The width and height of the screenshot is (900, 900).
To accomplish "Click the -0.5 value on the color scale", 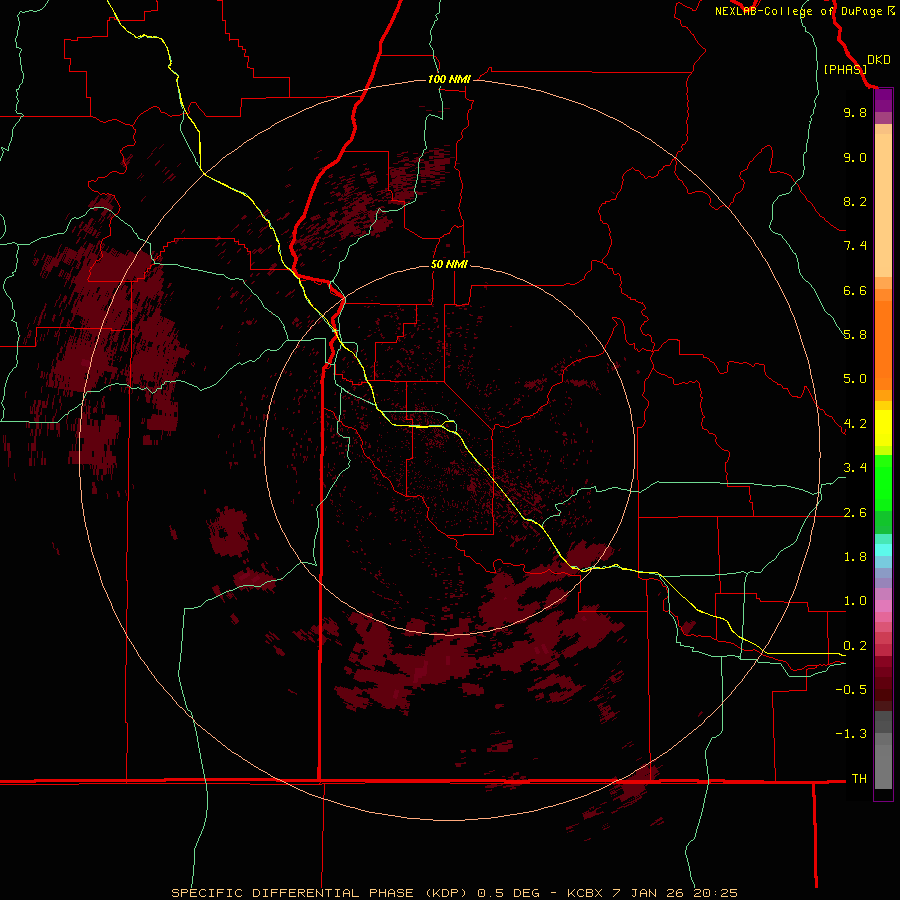I will click(851, 690).
